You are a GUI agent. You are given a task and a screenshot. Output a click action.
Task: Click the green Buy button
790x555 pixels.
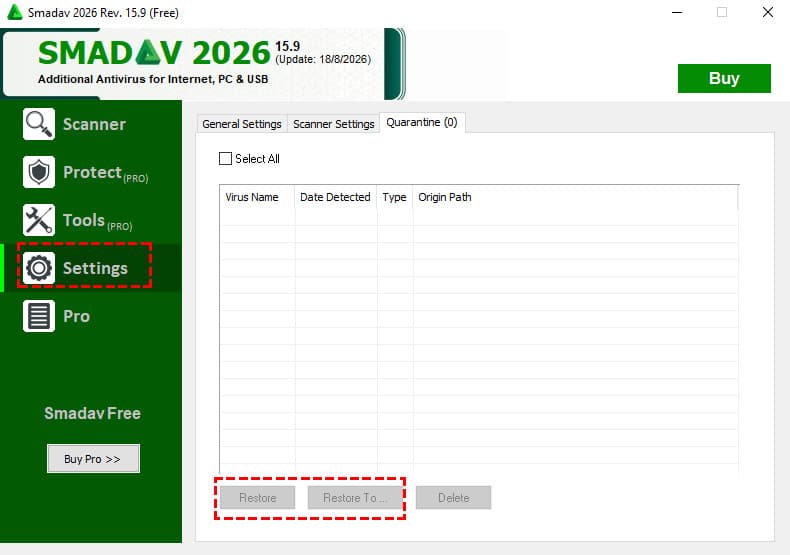coord(724,78)
